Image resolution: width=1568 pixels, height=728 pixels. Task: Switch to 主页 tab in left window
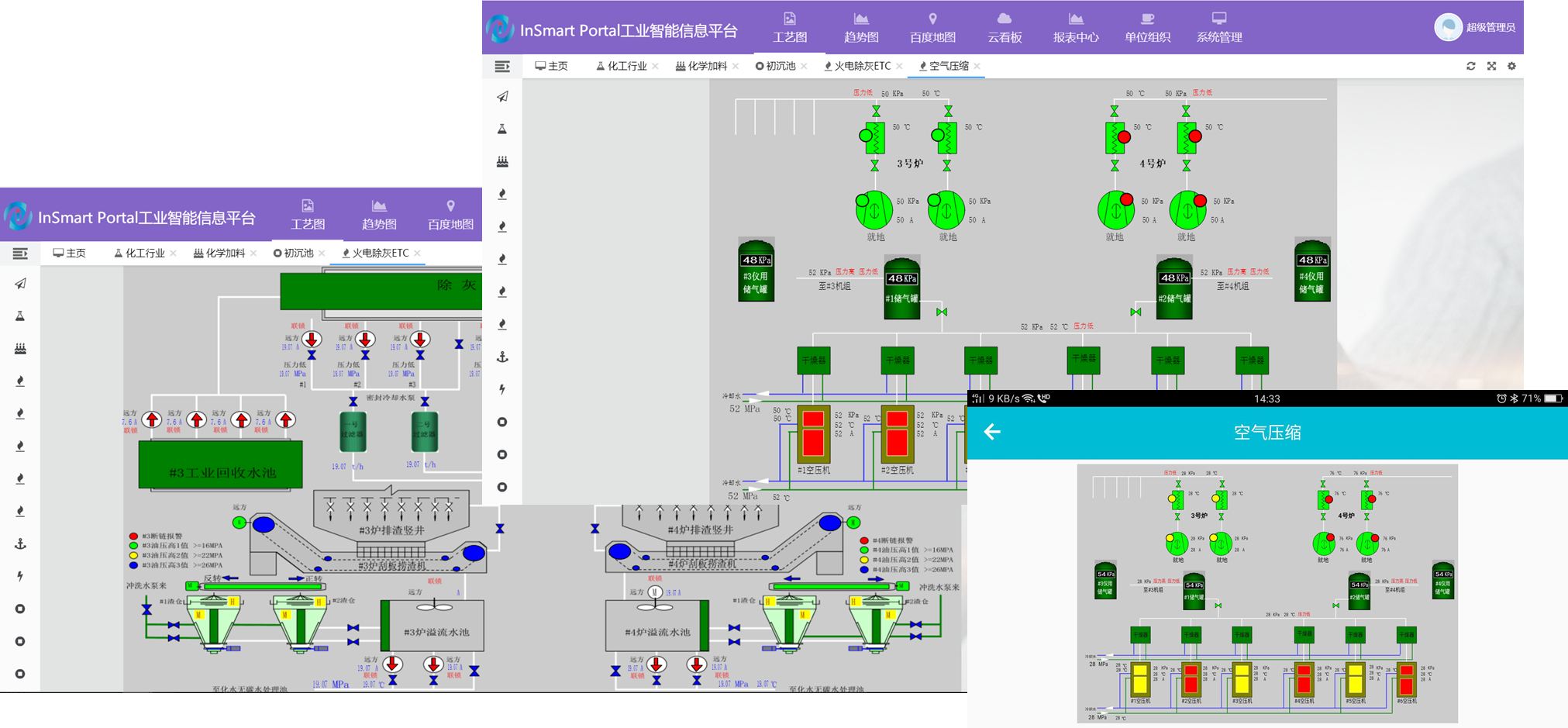(x=69, y=253)
